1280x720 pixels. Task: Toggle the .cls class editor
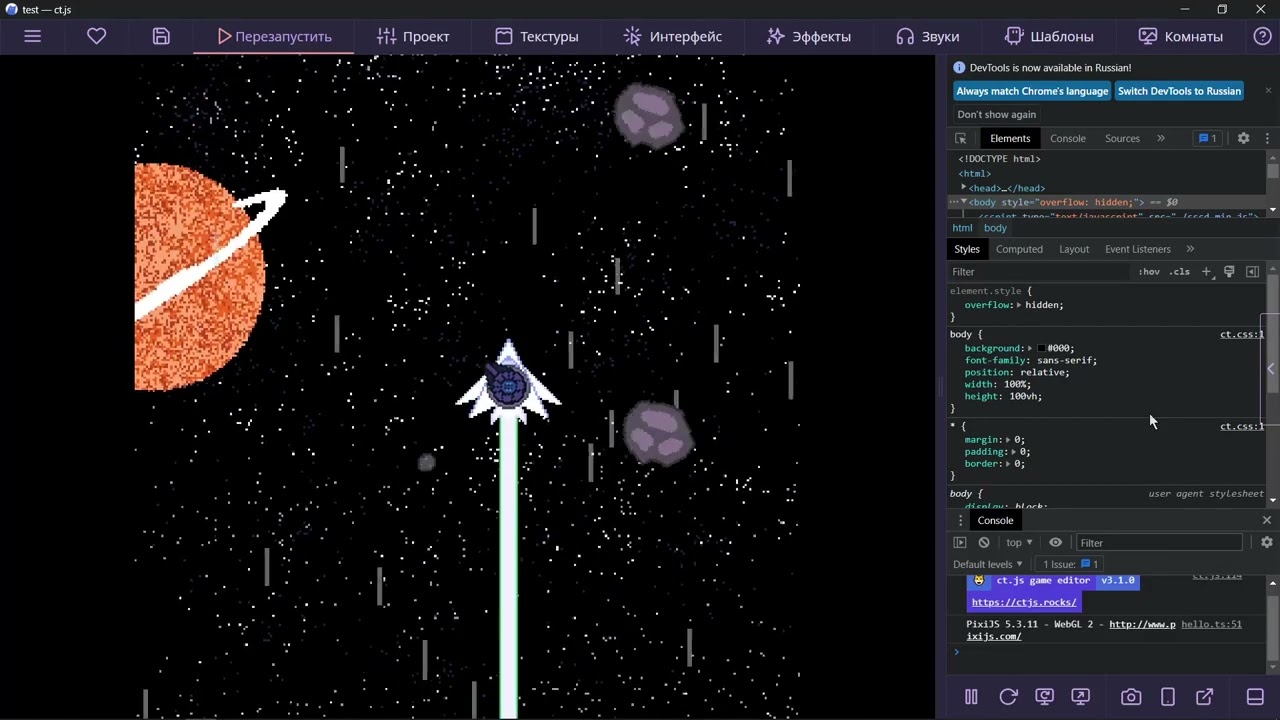(1181, 272)
